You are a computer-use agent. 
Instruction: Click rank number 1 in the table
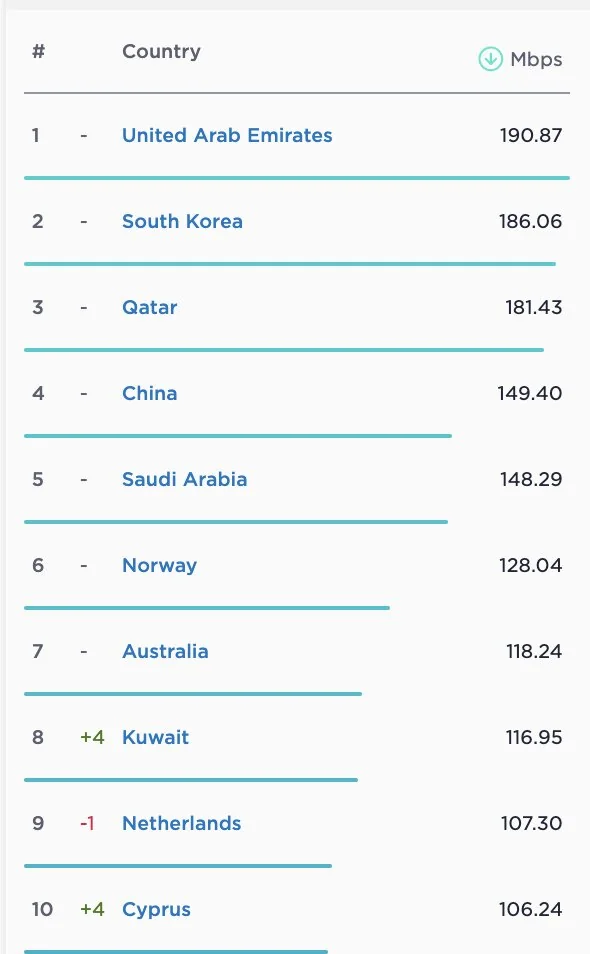[36, 135]
